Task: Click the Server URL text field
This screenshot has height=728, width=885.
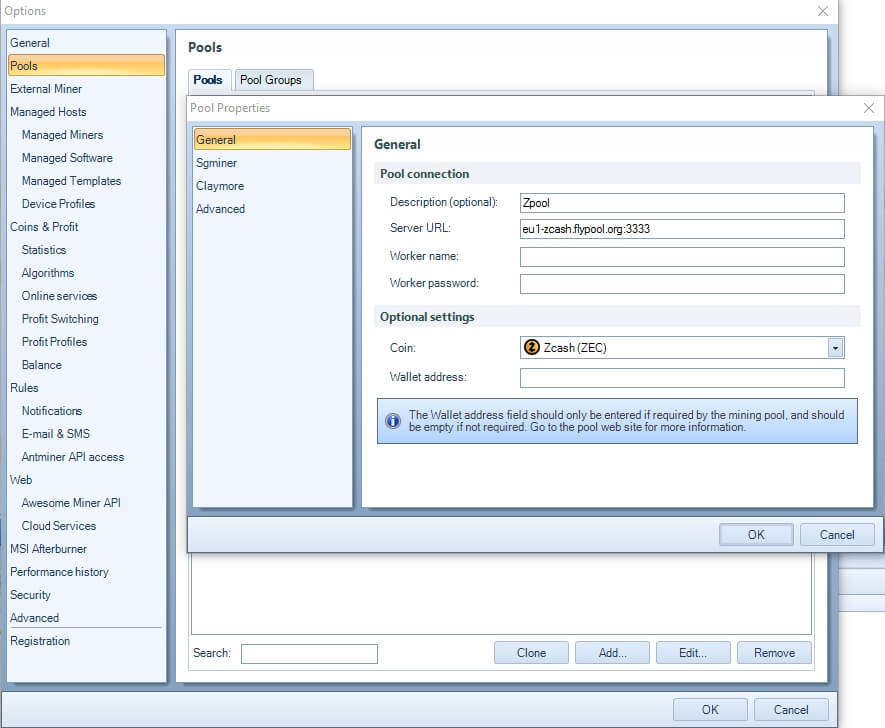Action: (x=682, y=229)
